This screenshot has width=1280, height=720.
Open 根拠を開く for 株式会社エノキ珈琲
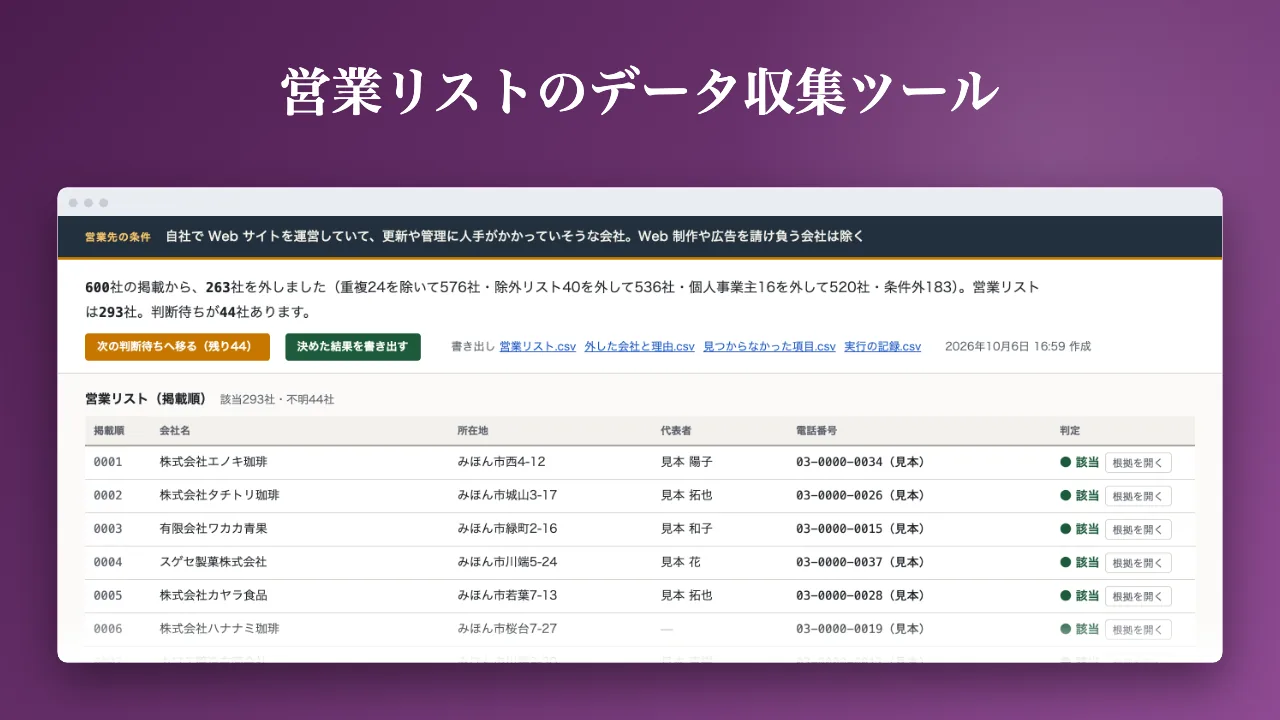point(1138,463)
